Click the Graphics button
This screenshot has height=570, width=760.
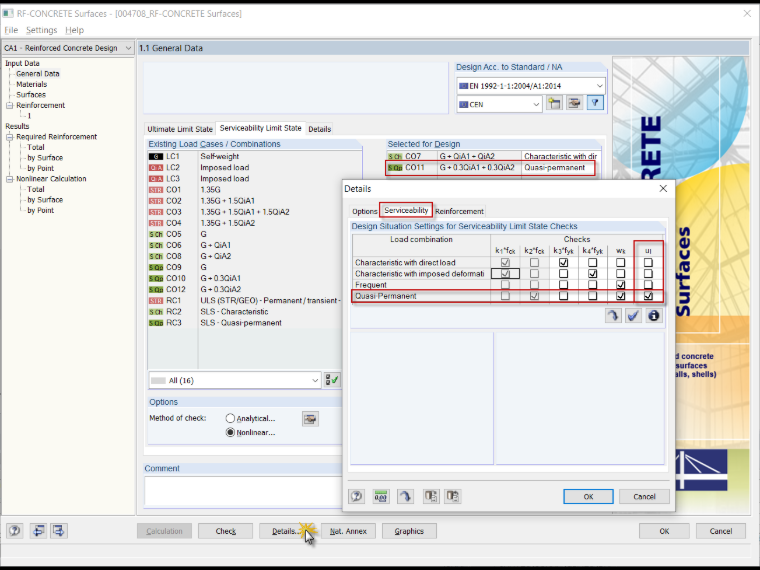pyautogui.click(x=409, y=531)
